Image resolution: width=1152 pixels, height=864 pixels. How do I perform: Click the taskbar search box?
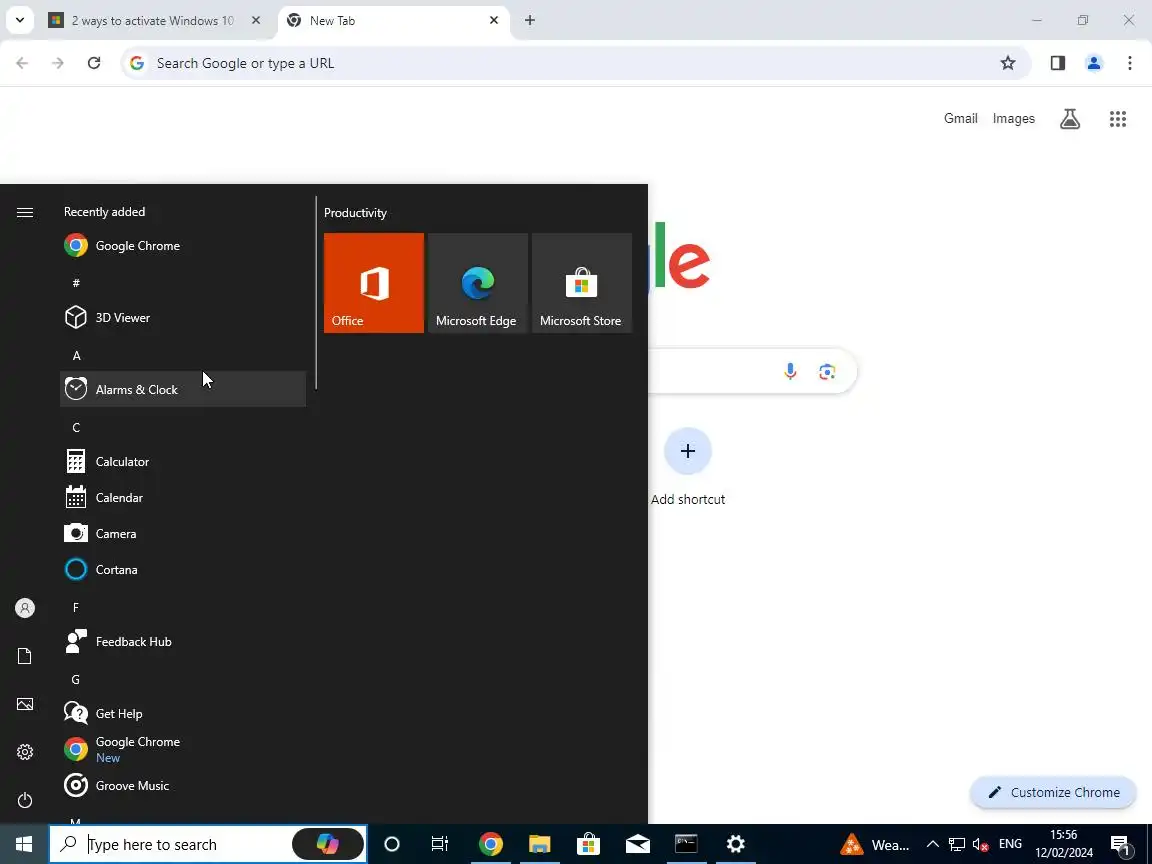coord(208,844)
